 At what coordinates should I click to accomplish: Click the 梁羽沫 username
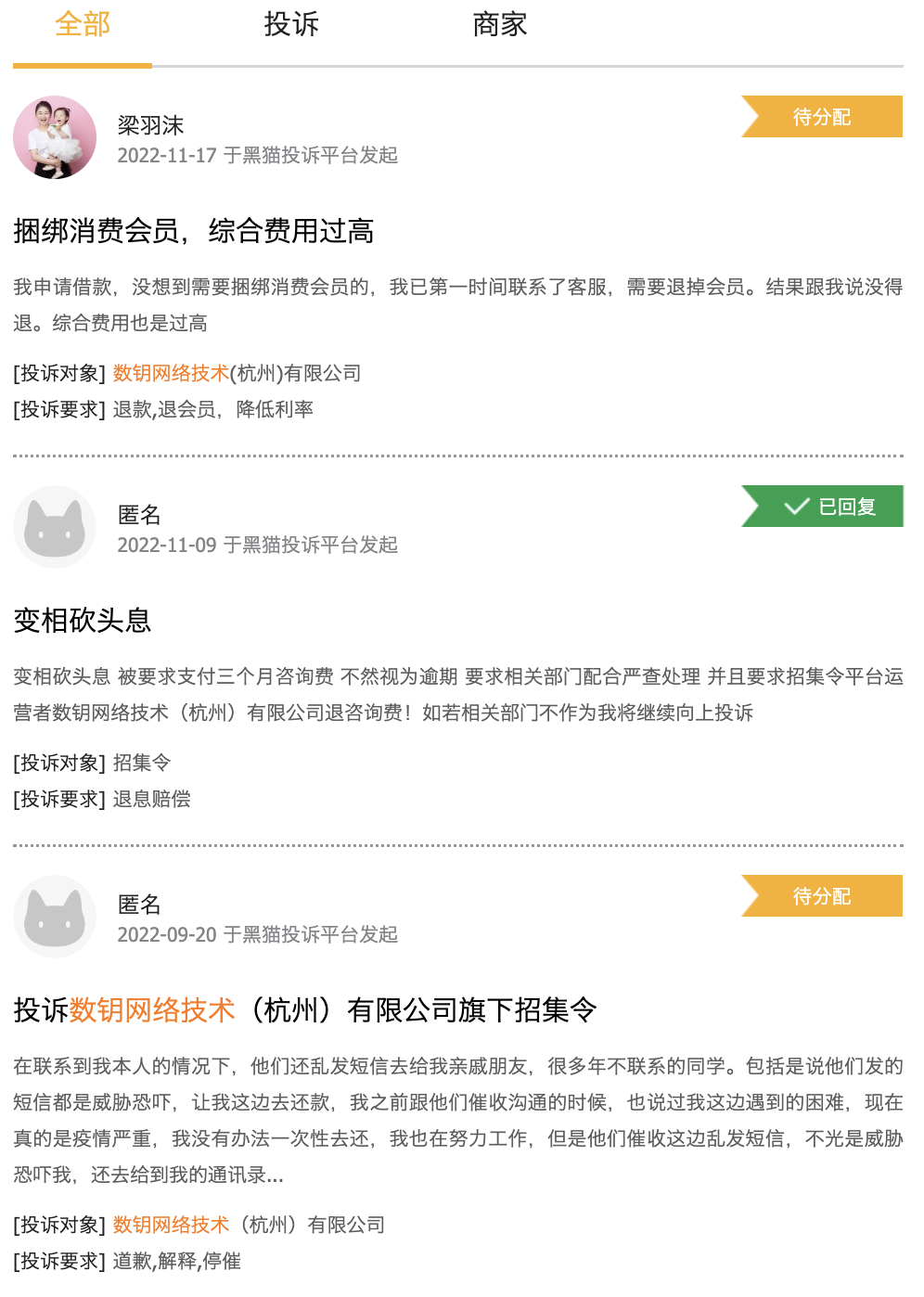pyautogui.click(x=150, y=125)
